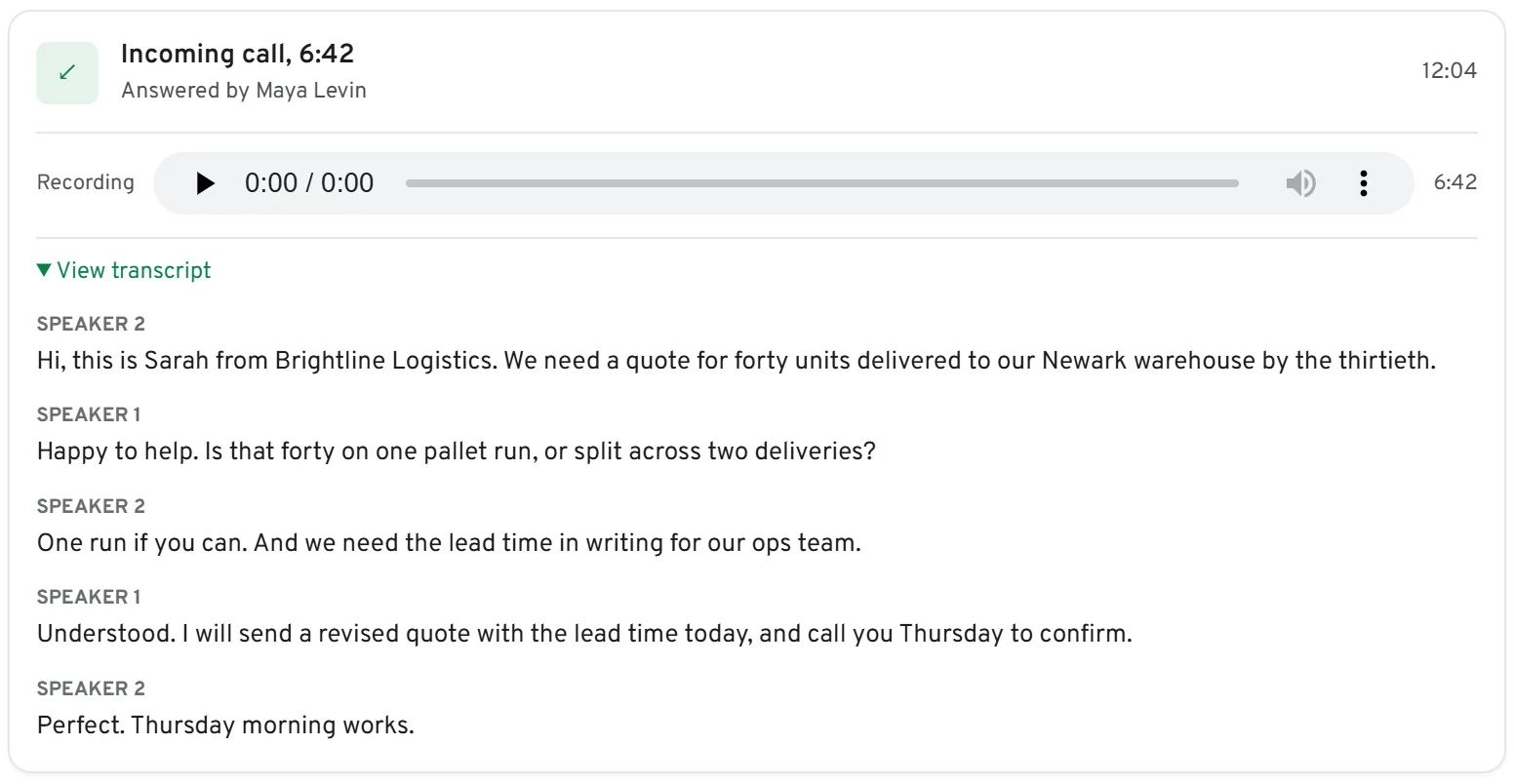Select the Incoming call, 6:42 heading
Screen dimensions: 1514x784
click(x=237, y=54)
